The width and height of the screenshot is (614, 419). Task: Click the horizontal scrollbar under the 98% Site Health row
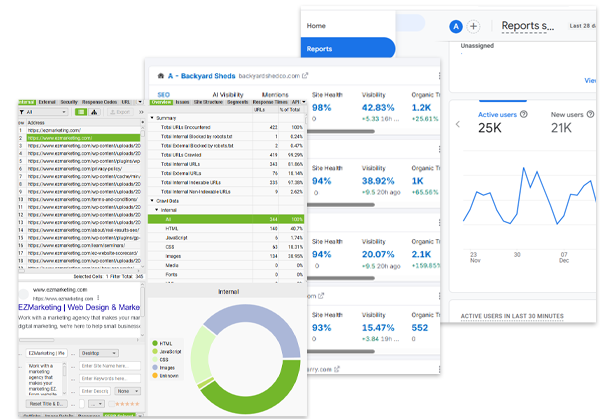coord(341,131)
